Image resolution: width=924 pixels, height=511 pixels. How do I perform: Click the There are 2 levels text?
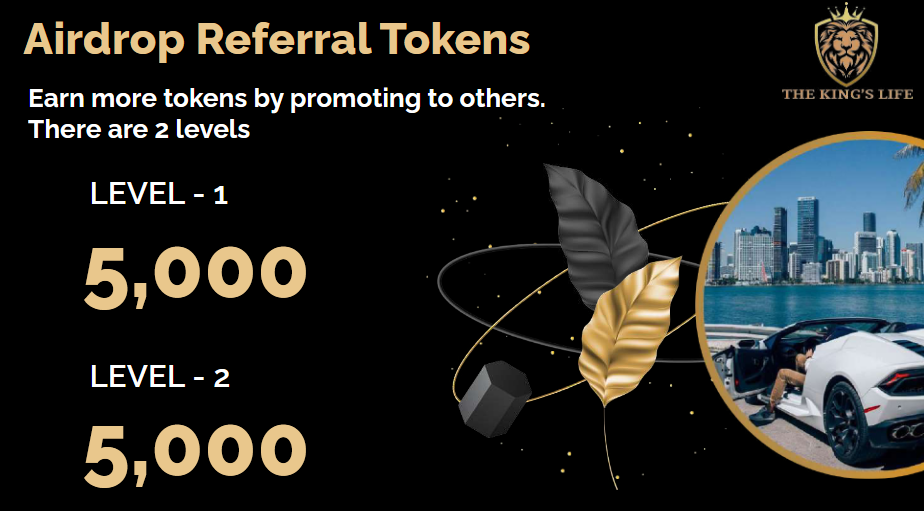(139, 129)
